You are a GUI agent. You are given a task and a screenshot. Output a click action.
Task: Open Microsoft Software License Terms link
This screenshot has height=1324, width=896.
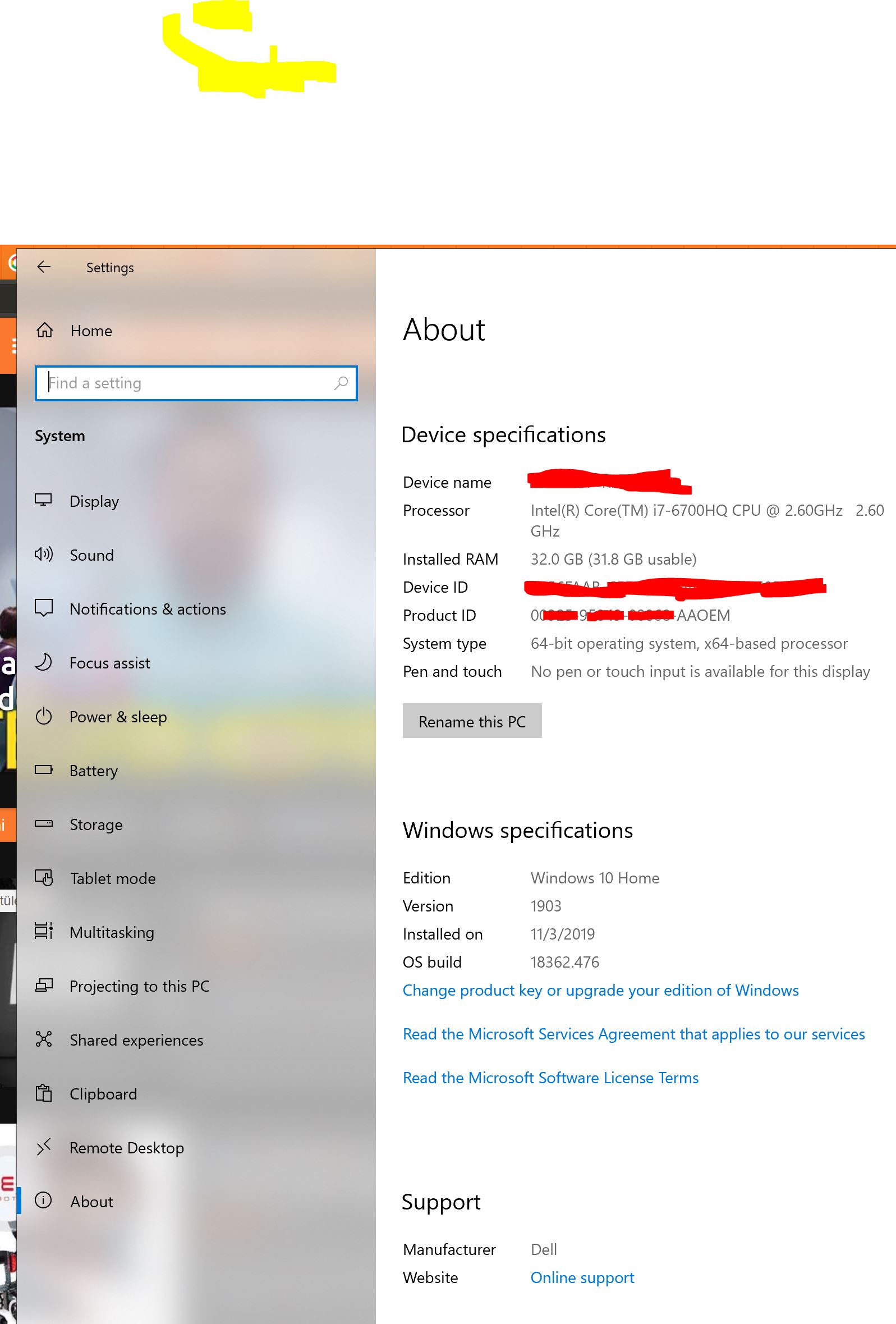550,1078
